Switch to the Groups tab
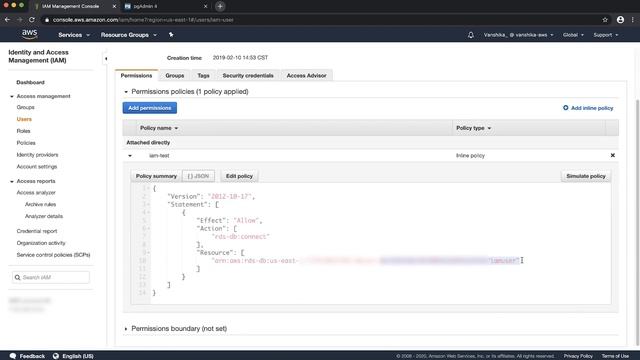Screen dimensions: 640x360 [175, 76]
